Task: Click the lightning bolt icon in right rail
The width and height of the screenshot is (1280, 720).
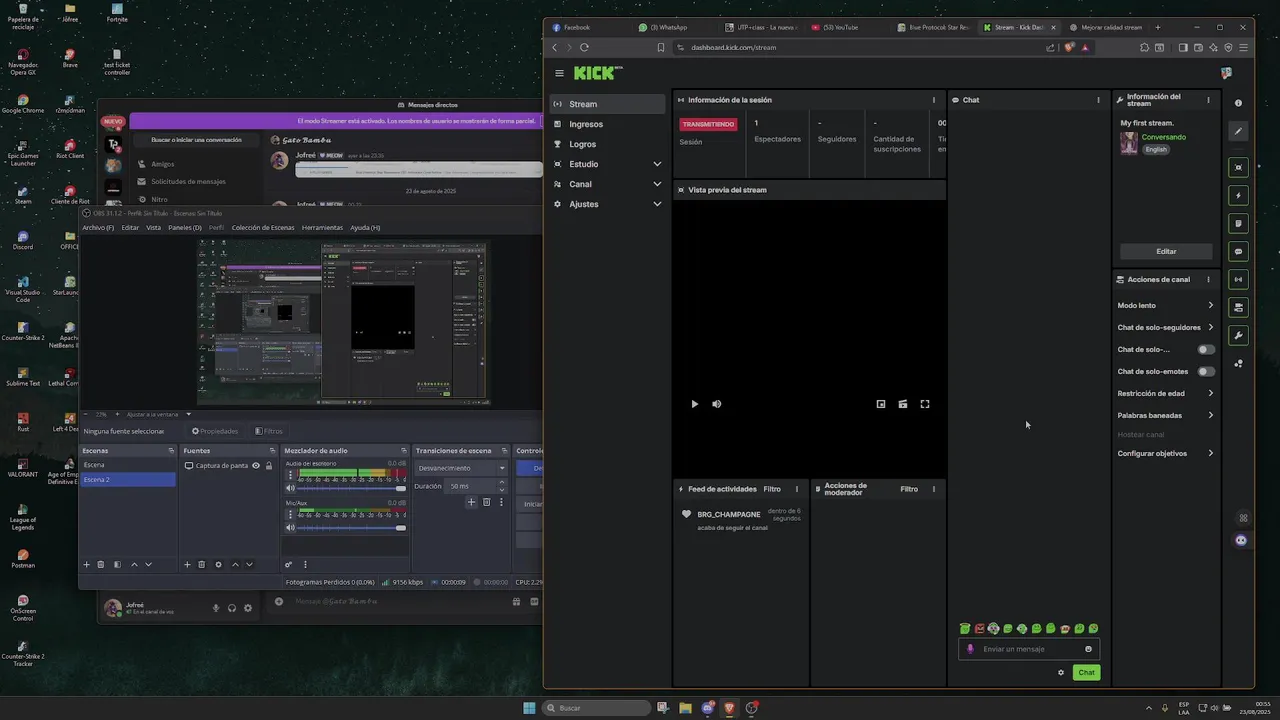Action: 1238,195
